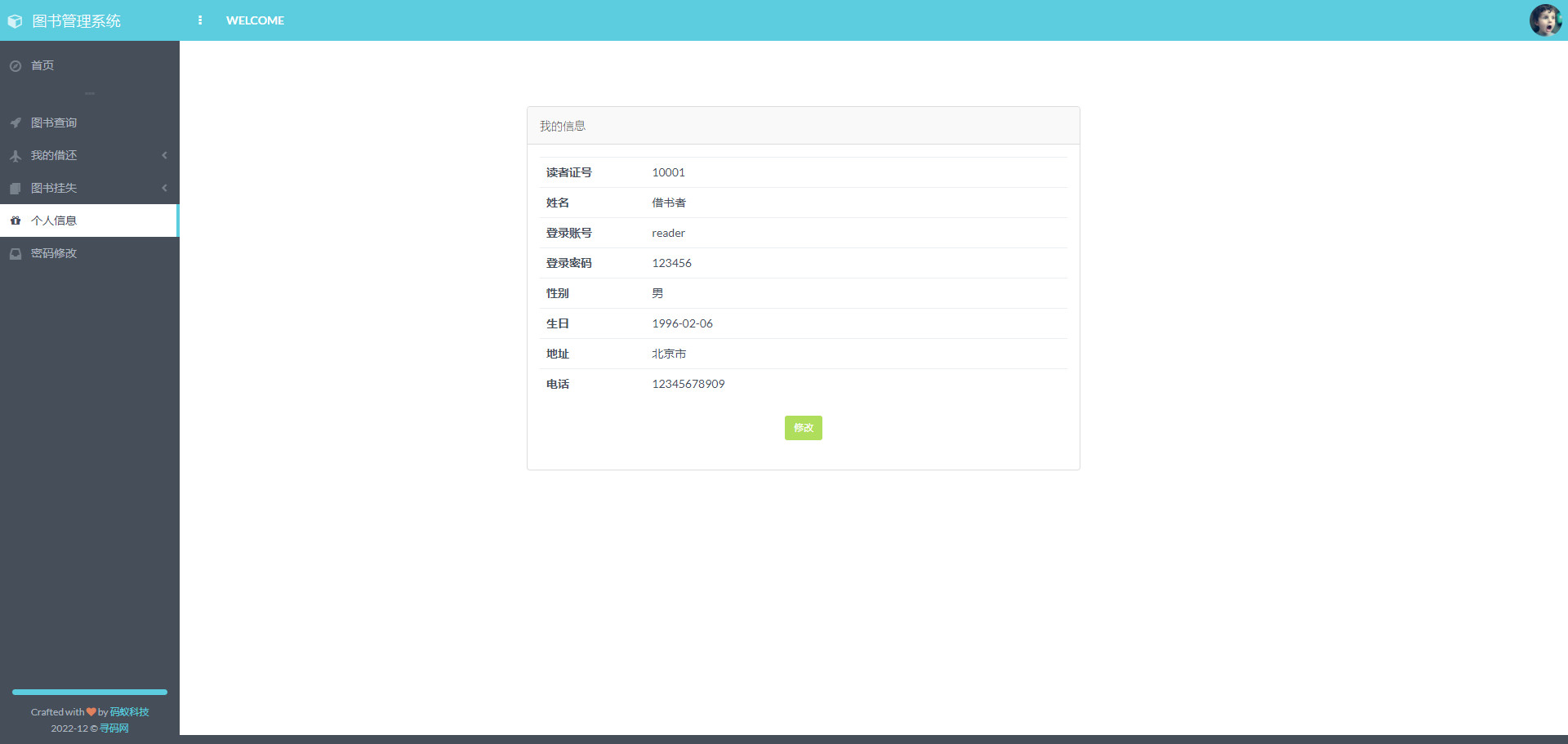Viewport: 1568px width, 744px height.
Task: Click the gender value 男
Action: pos(657,293)
